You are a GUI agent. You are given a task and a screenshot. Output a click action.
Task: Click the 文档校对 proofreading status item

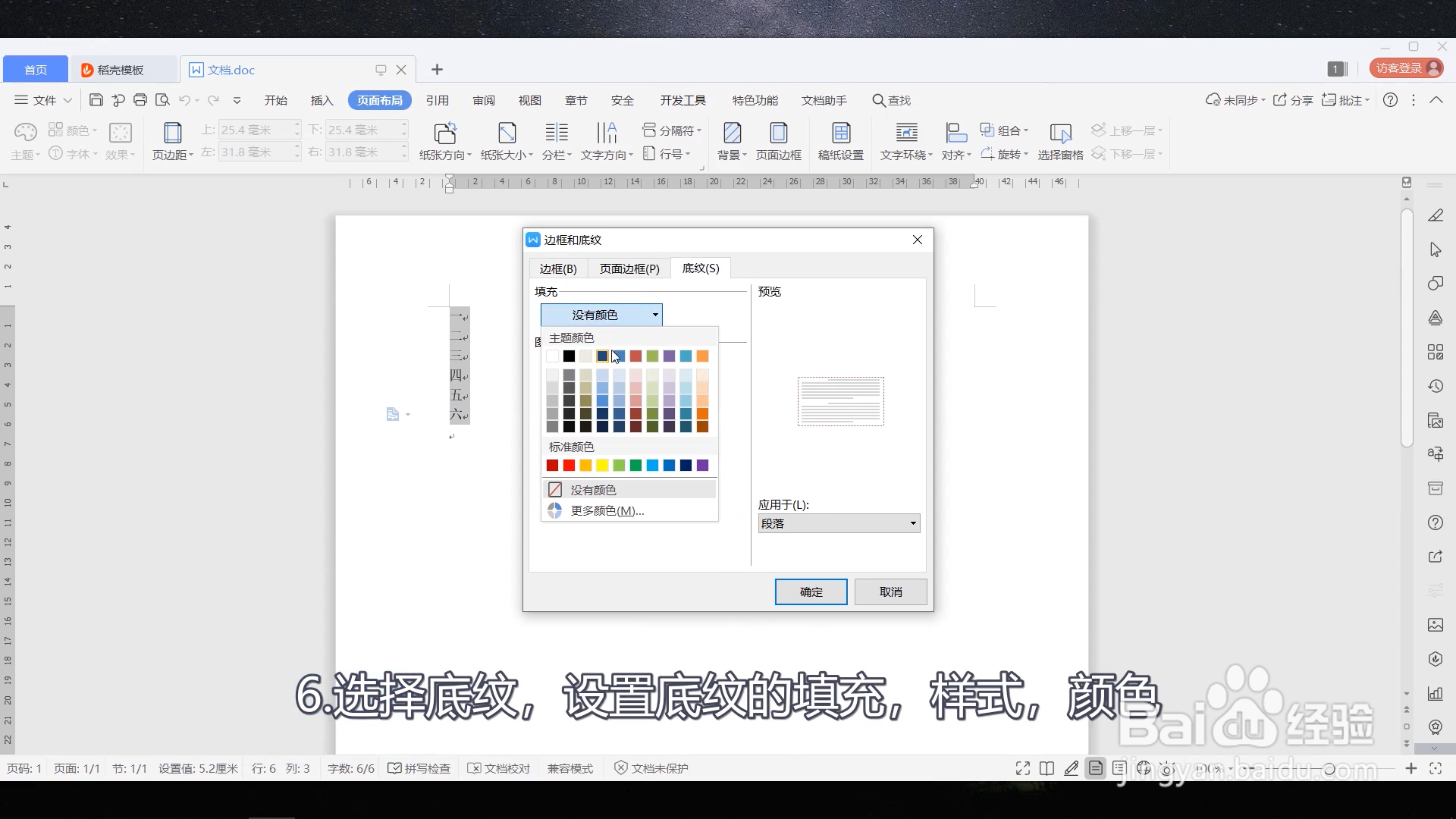click(499, 768)
